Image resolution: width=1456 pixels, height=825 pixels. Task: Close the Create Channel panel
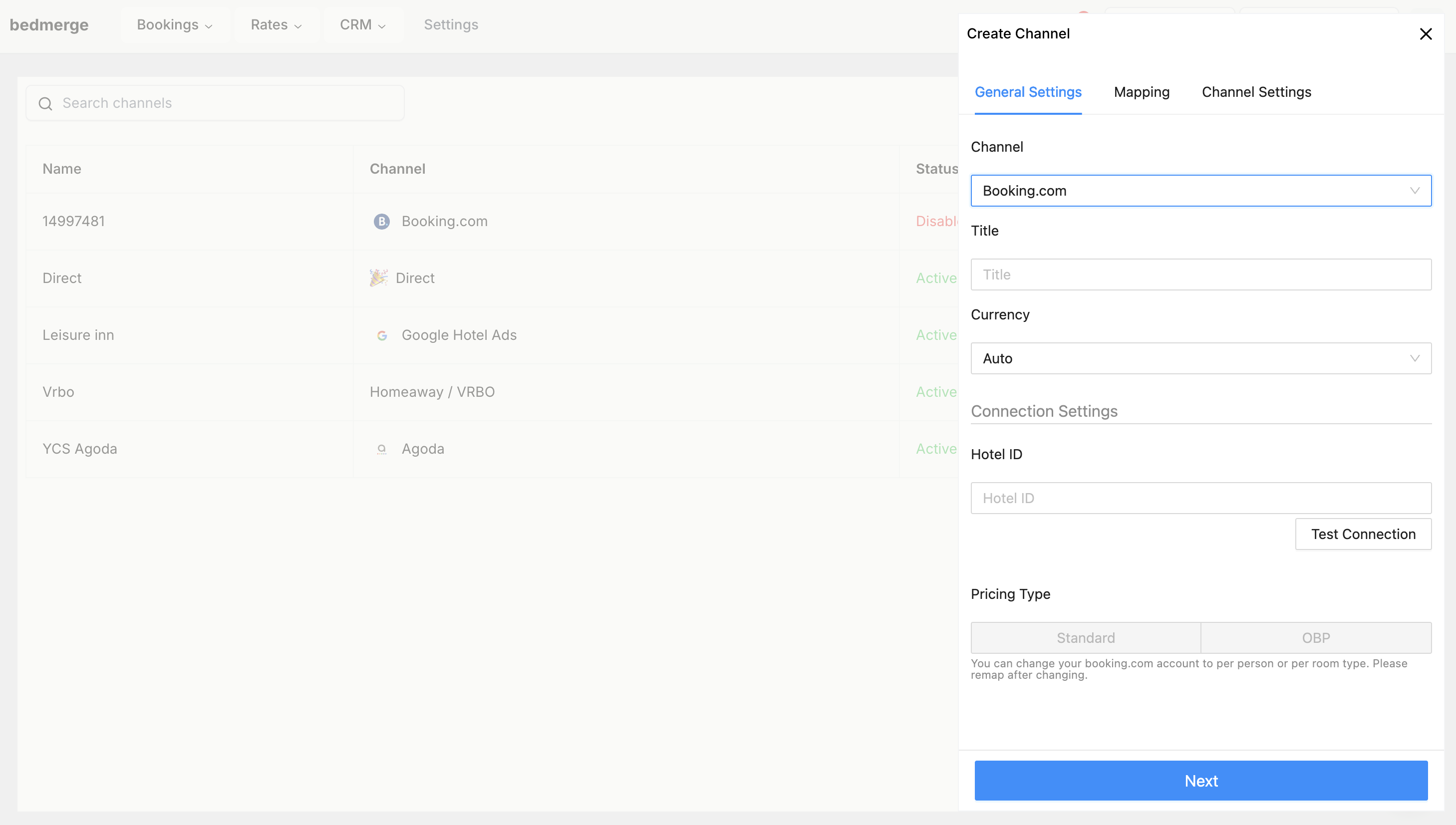click(1426, 33)
